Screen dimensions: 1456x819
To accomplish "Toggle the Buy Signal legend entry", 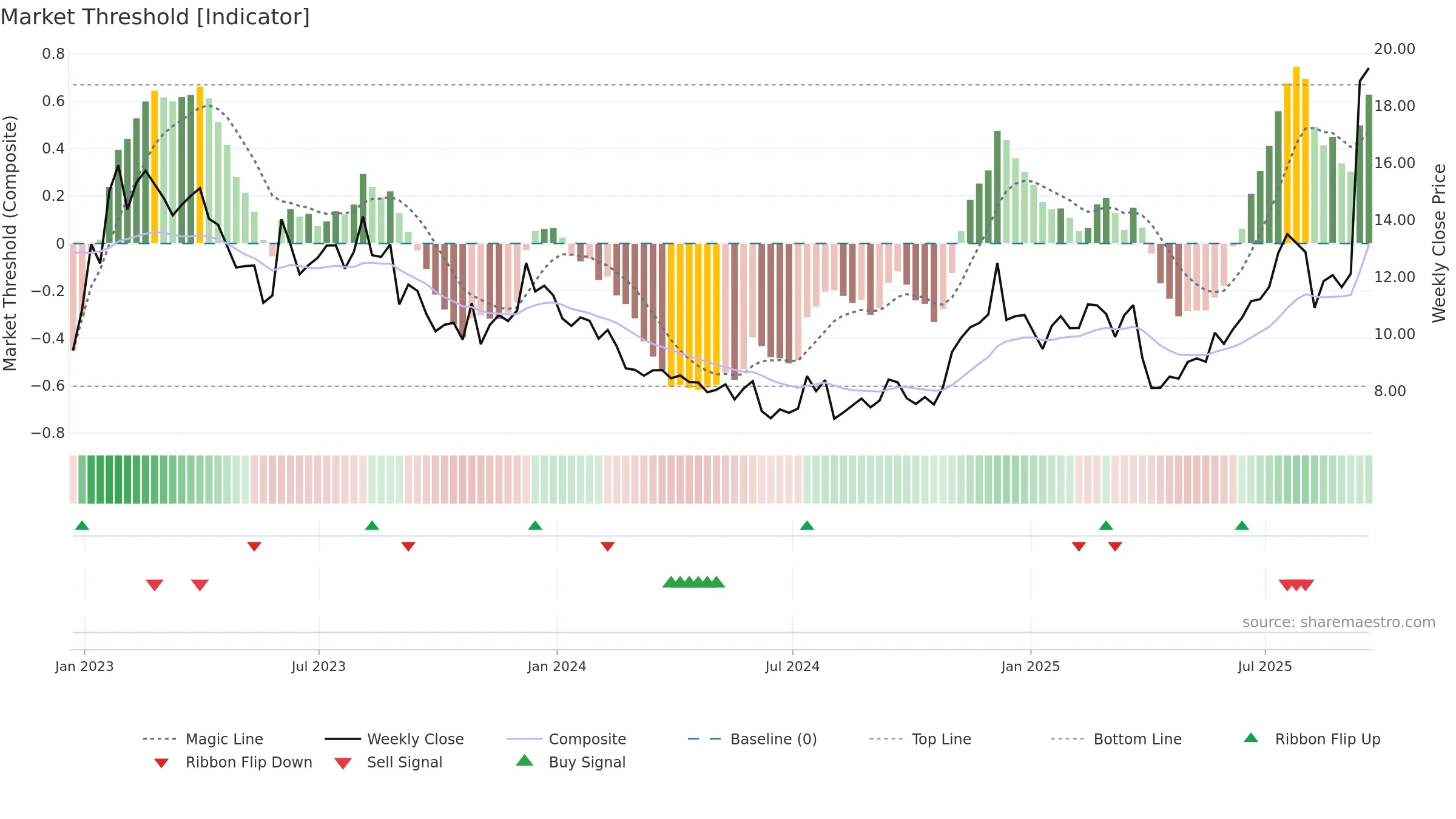I will pyautogui.click(x=570, y=762).
